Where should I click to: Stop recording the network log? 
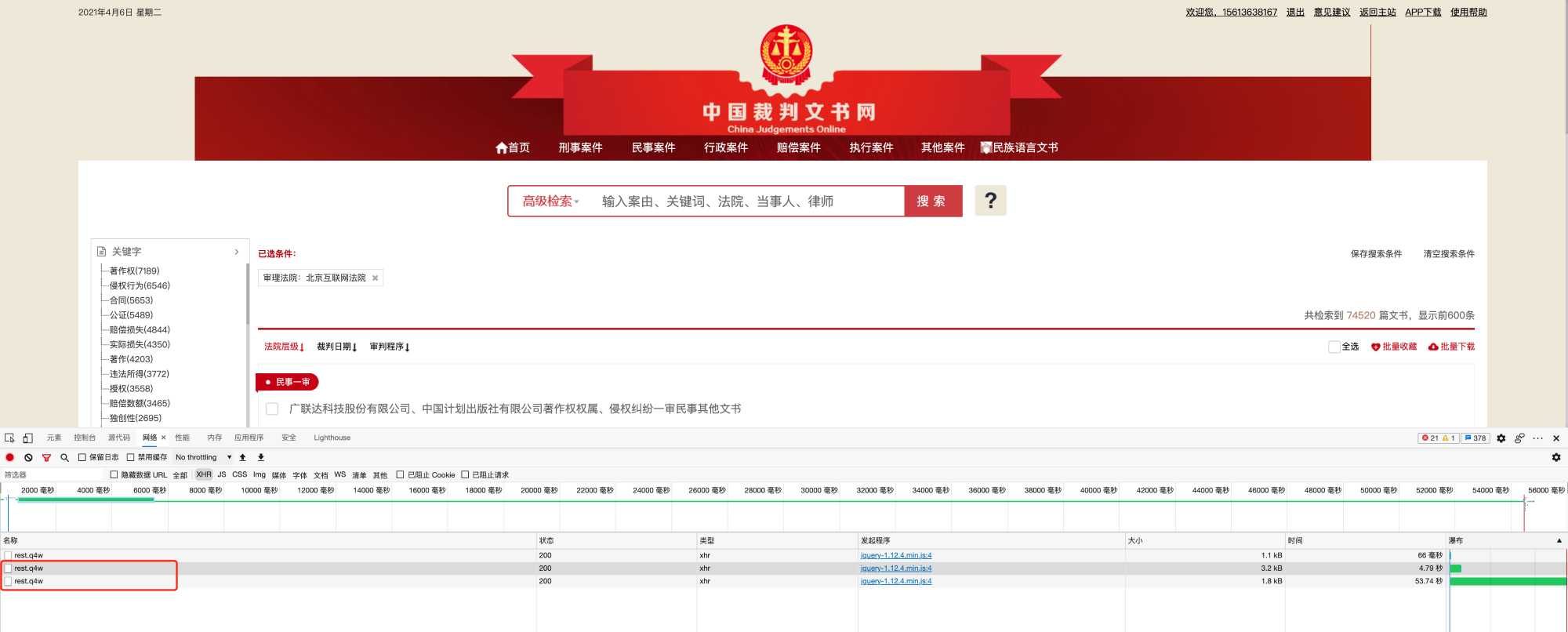point(10,457)
